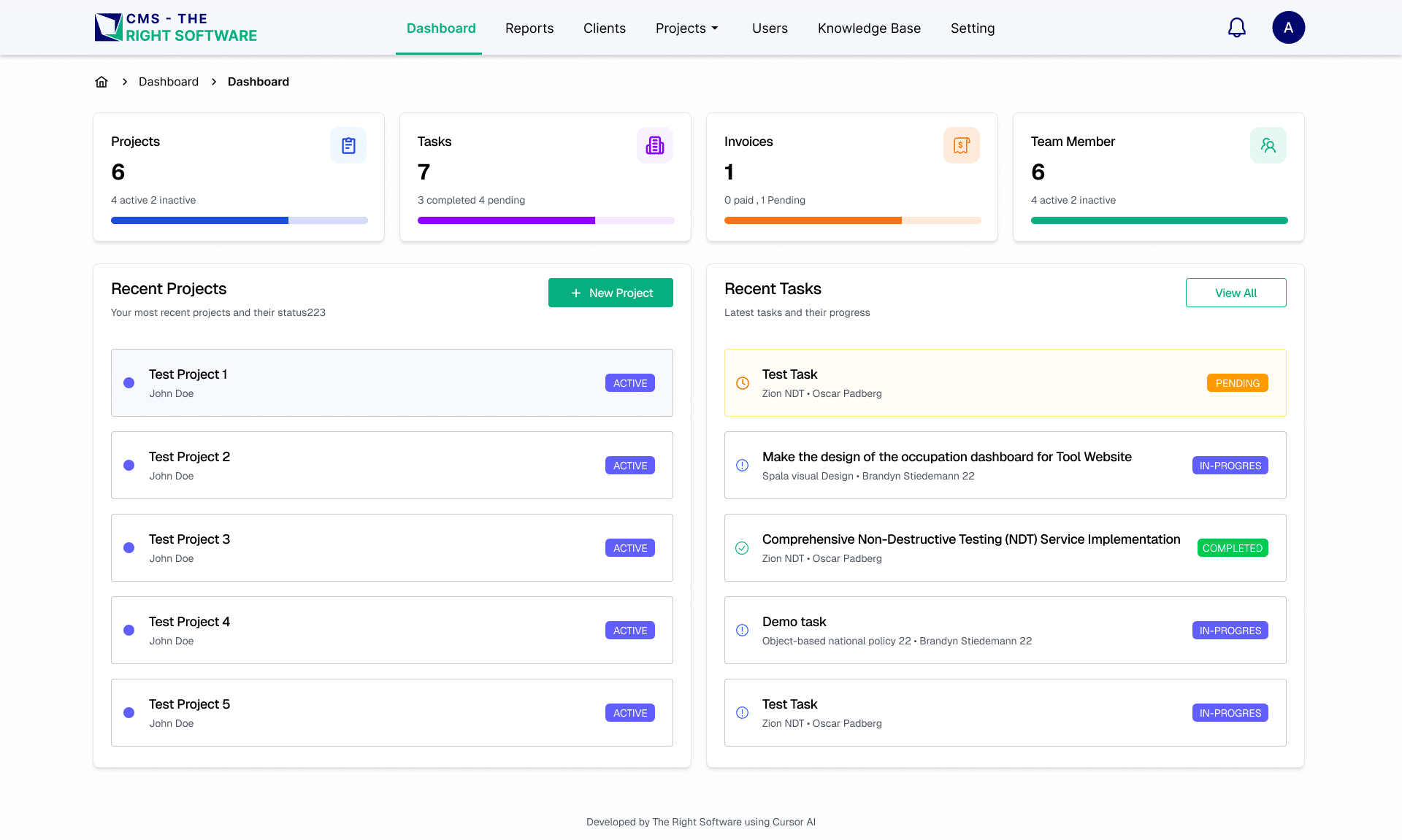Click View All recent tasks
This screenshot has height=840, width=1402.
[x=1236, y=293]
